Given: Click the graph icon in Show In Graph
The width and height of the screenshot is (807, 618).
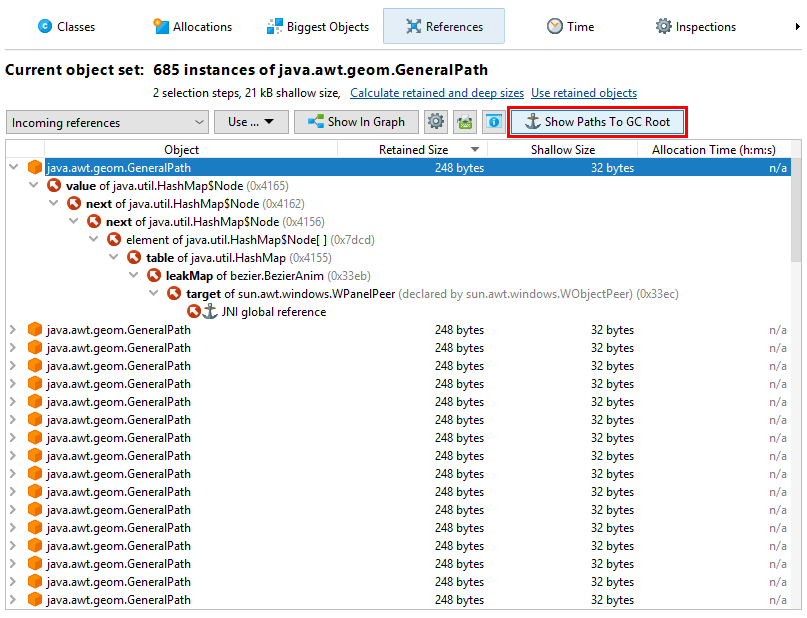Looking at the screenshot, I should [x=315, y=121].
